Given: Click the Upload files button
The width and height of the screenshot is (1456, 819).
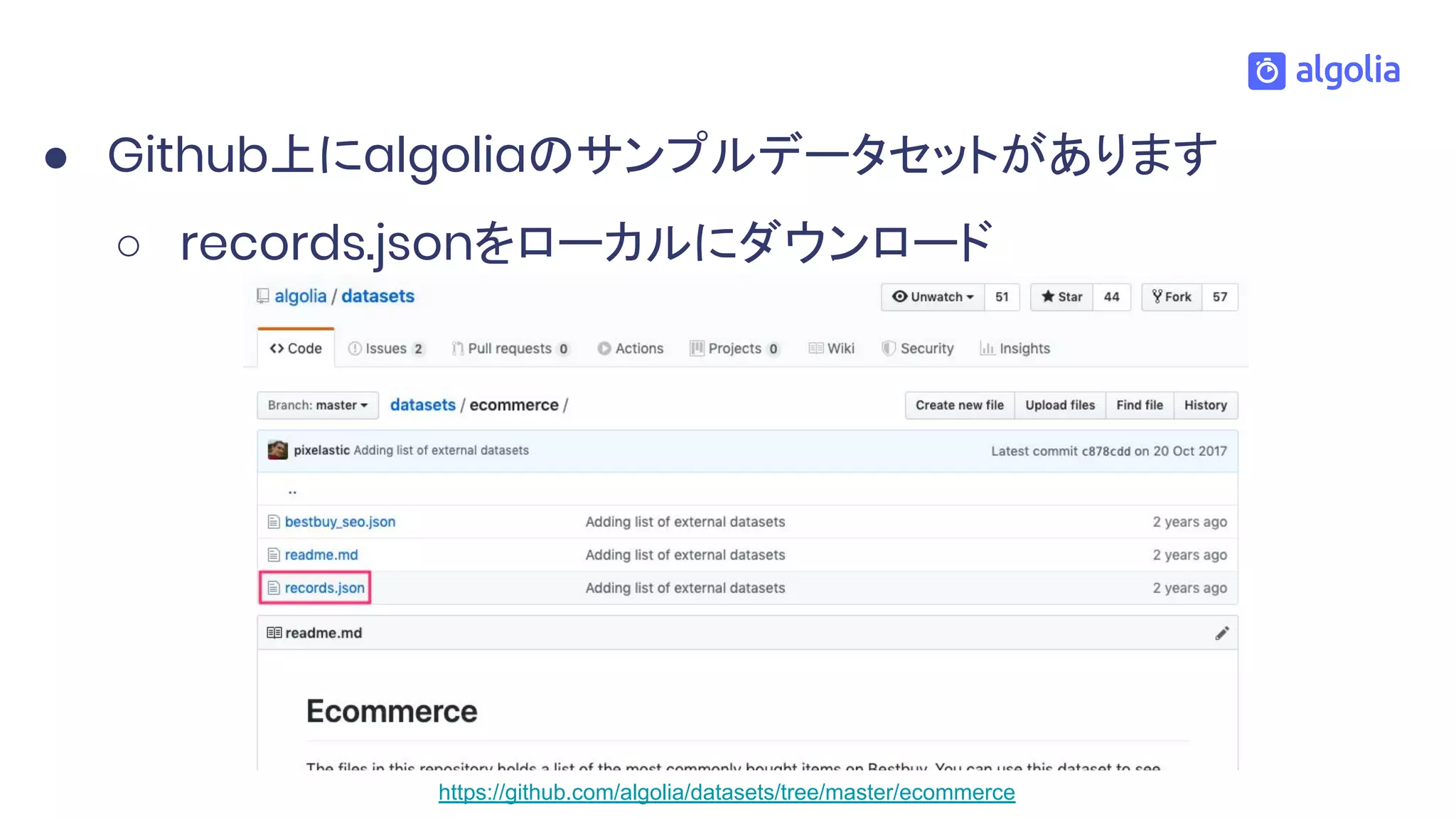Looking at the screenshot, I should [x=1060, y=405].
